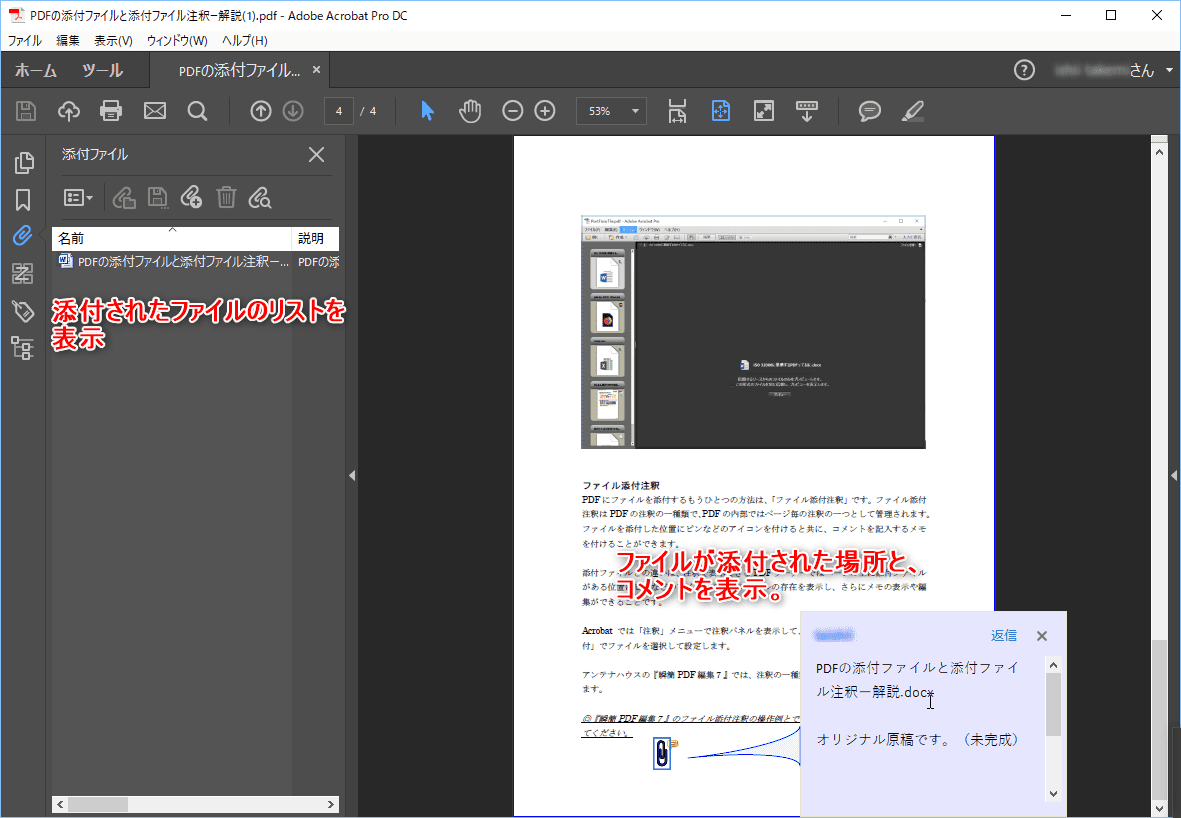Collapse the left navigation pane arrow
Screen dimensions: 1181x818
click(x=352, y=476)
